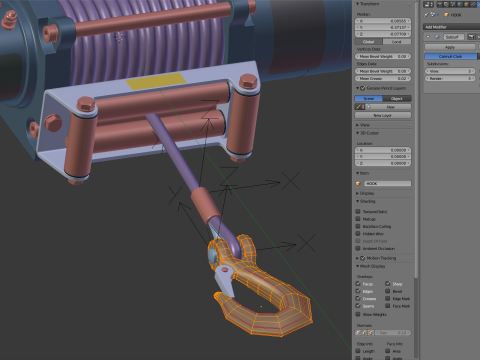This screenshot has width=480, height=360.
Task: Uncheck the Creases overlay checkbox
Action: [x=358, y=298]
